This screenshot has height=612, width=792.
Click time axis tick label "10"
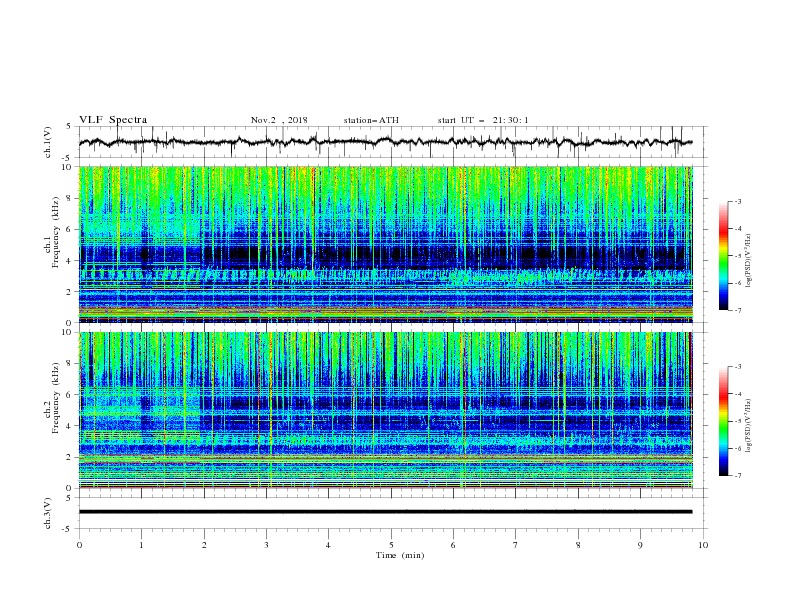click(703, 545)
